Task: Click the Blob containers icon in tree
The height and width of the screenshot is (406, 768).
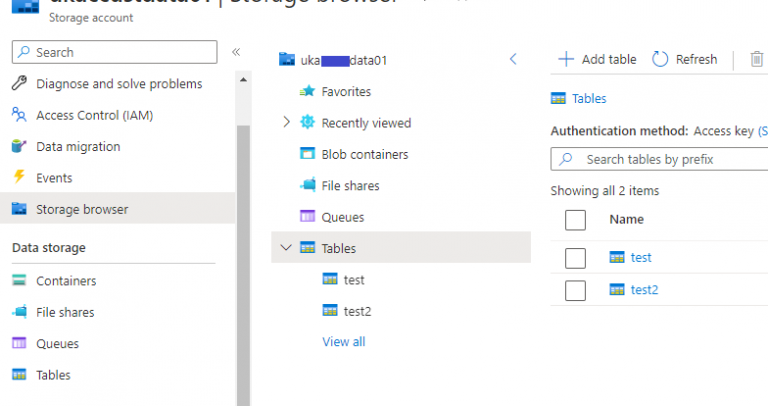Action: (307, 153)
